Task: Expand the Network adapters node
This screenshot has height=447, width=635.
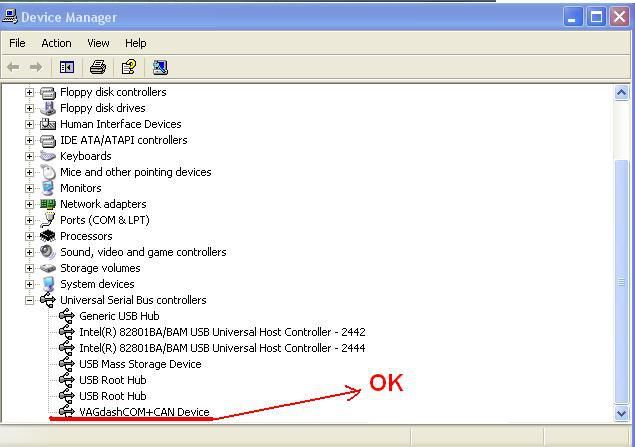Action: [29, 204]
